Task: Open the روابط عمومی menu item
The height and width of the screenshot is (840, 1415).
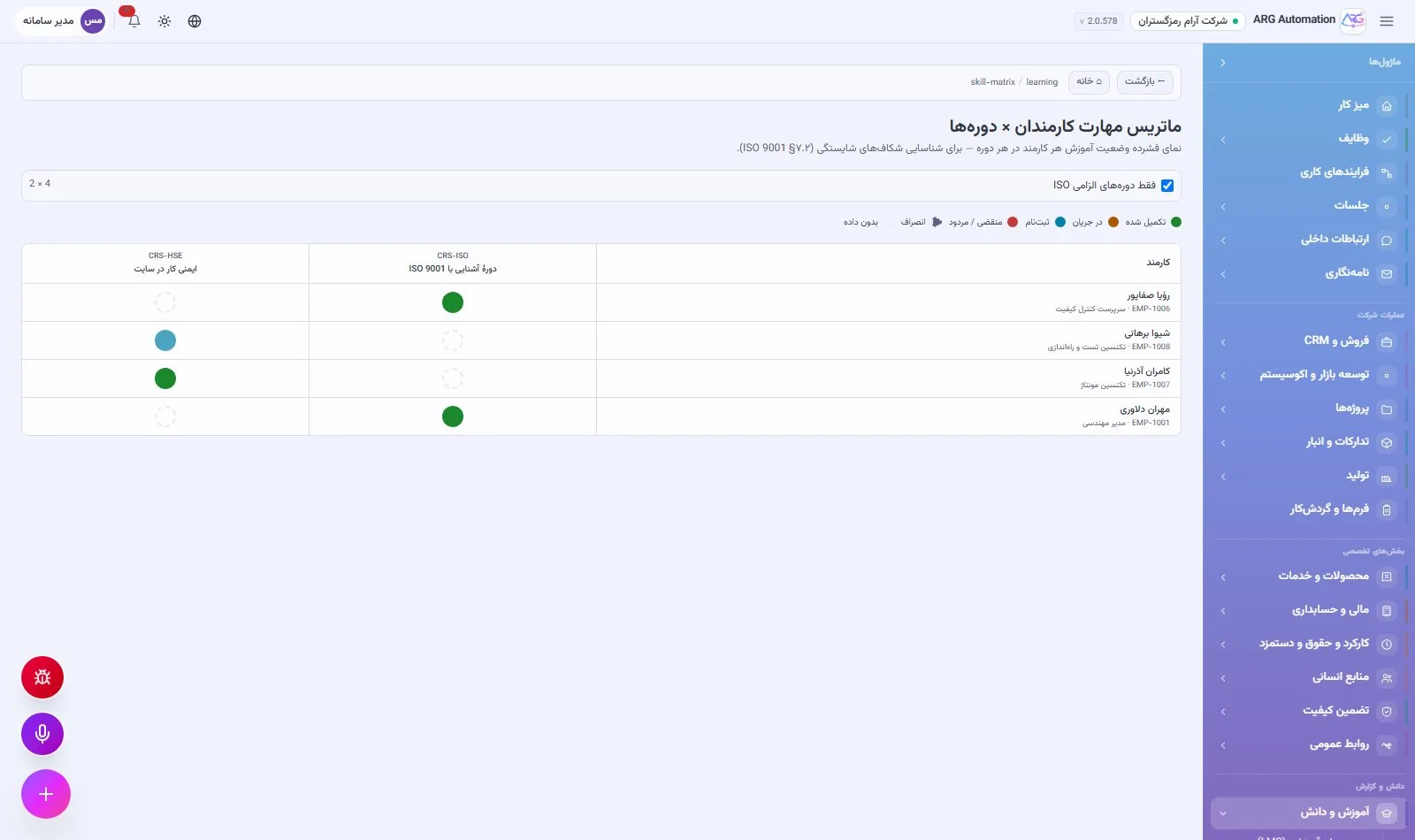Action: [x=1309, y=745]
